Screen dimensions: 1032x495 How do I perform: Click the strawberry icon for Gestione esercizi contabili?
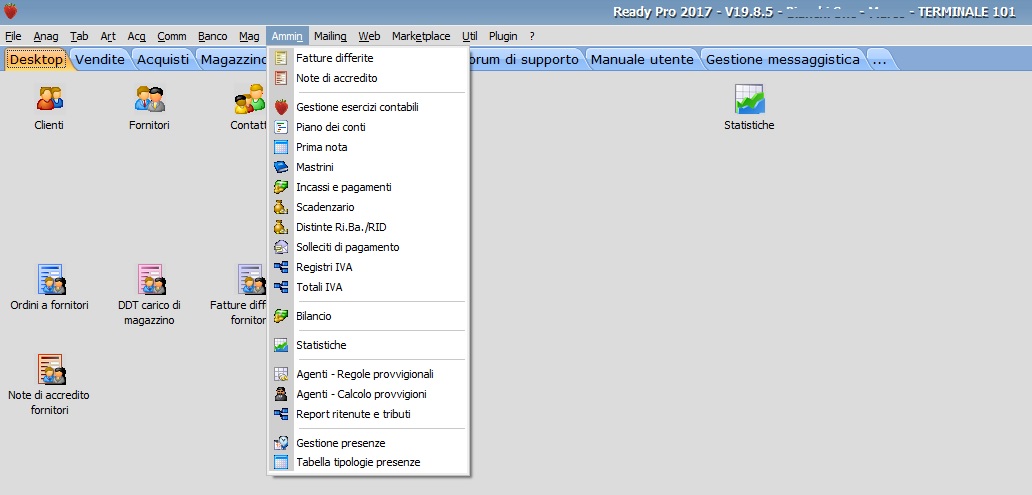pos(281,107)
